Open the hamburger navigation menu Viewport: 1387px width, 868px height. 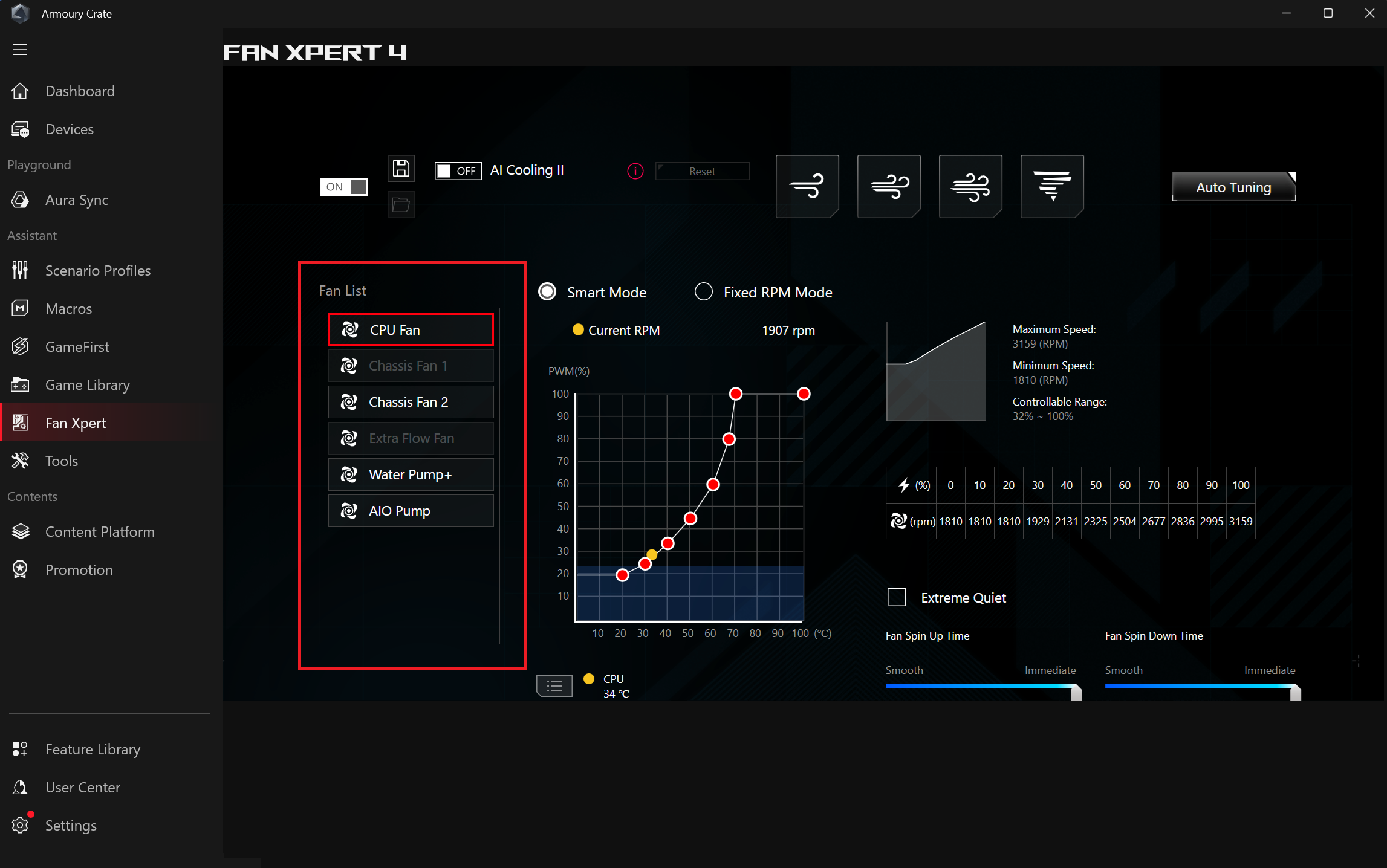[20, 50]
